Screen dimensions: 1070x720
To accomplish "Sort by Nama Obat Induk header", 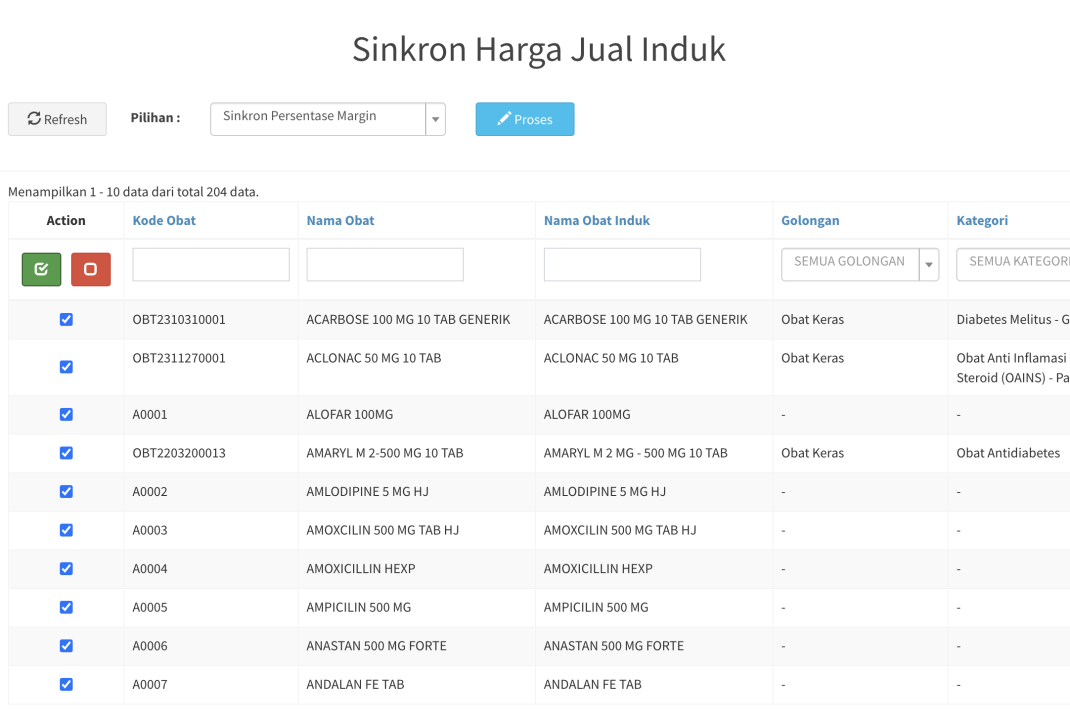I will point(596,220).
